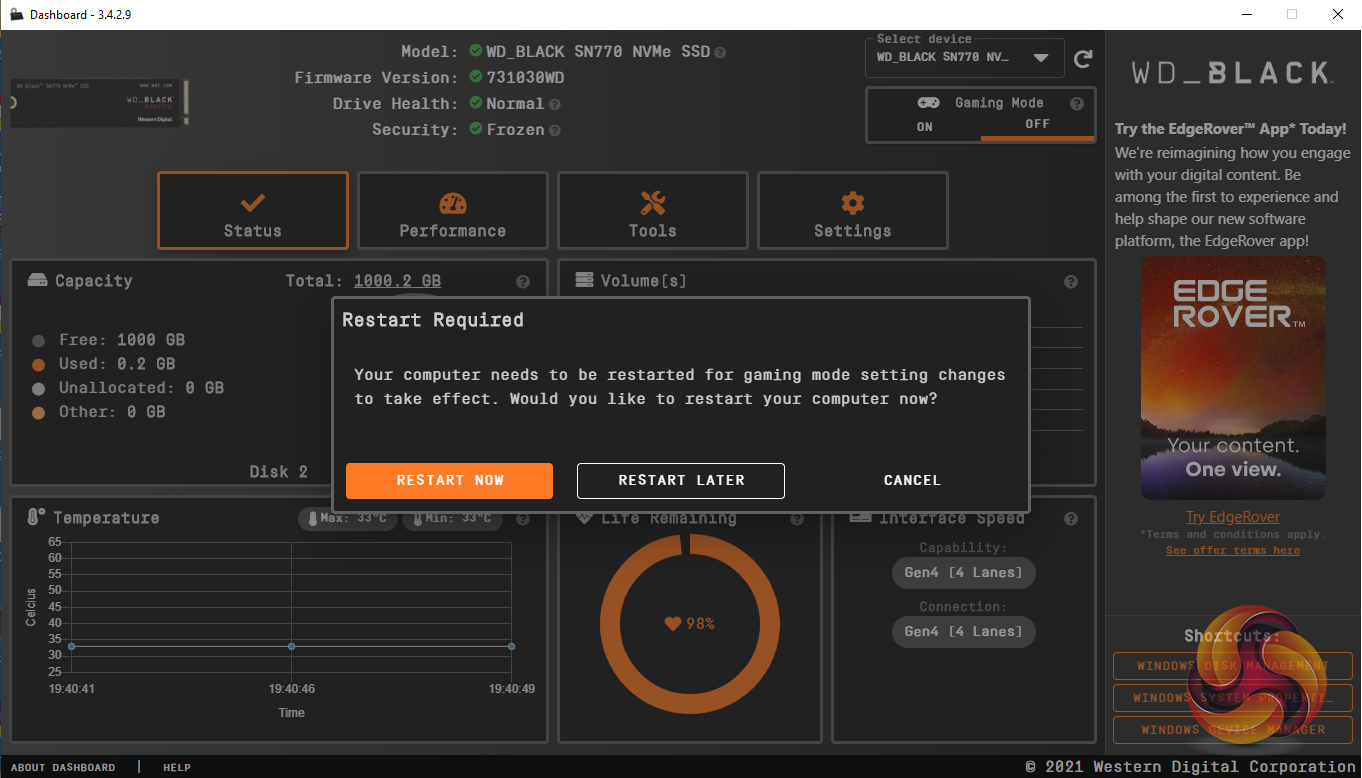This screenshot has width=1362, height=778.
Task: Click the WD_BLACK SSD drive image
Action: click(x=101, y=104)
